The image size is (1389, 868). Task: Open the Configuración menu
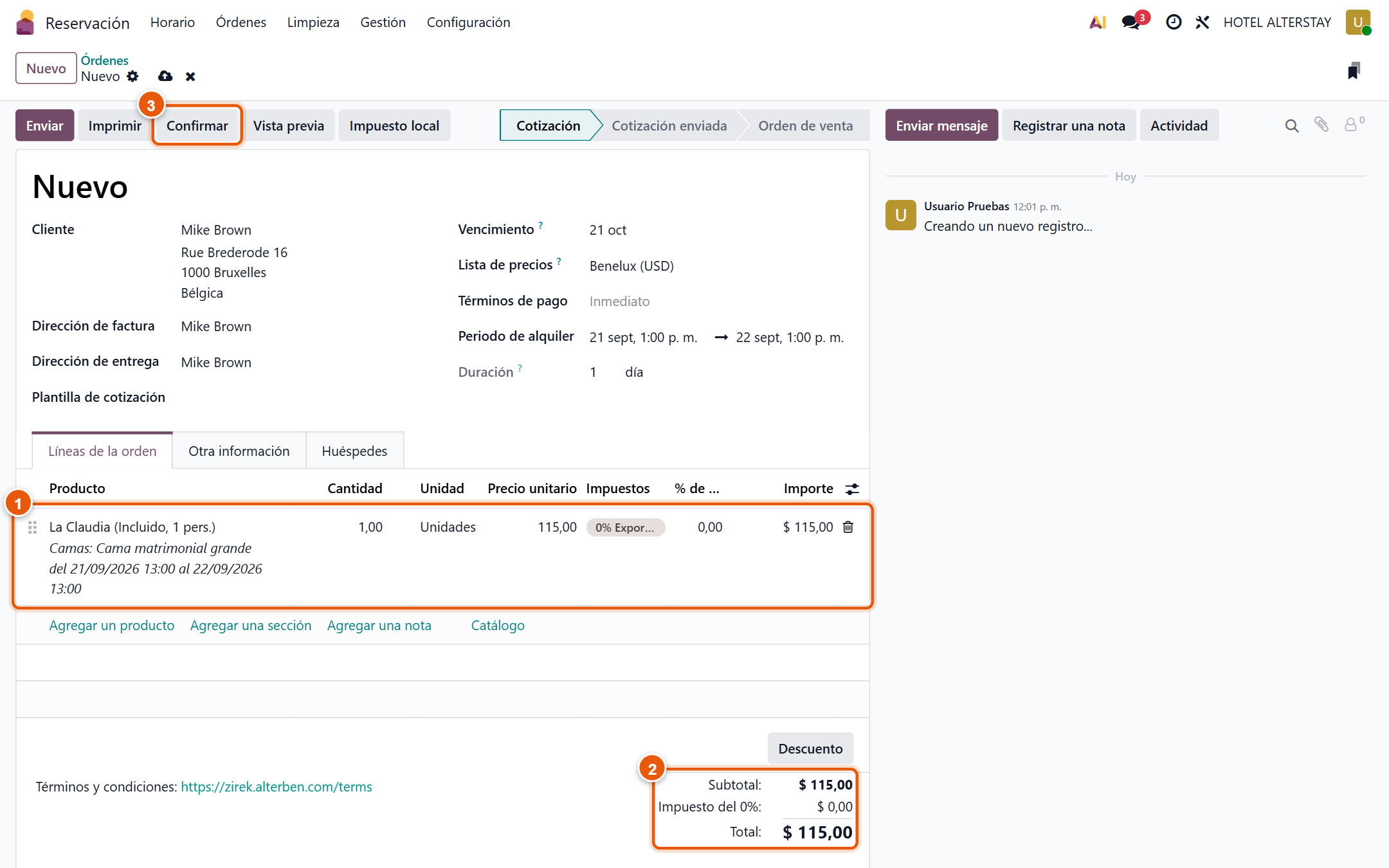[x=468, y=23]
